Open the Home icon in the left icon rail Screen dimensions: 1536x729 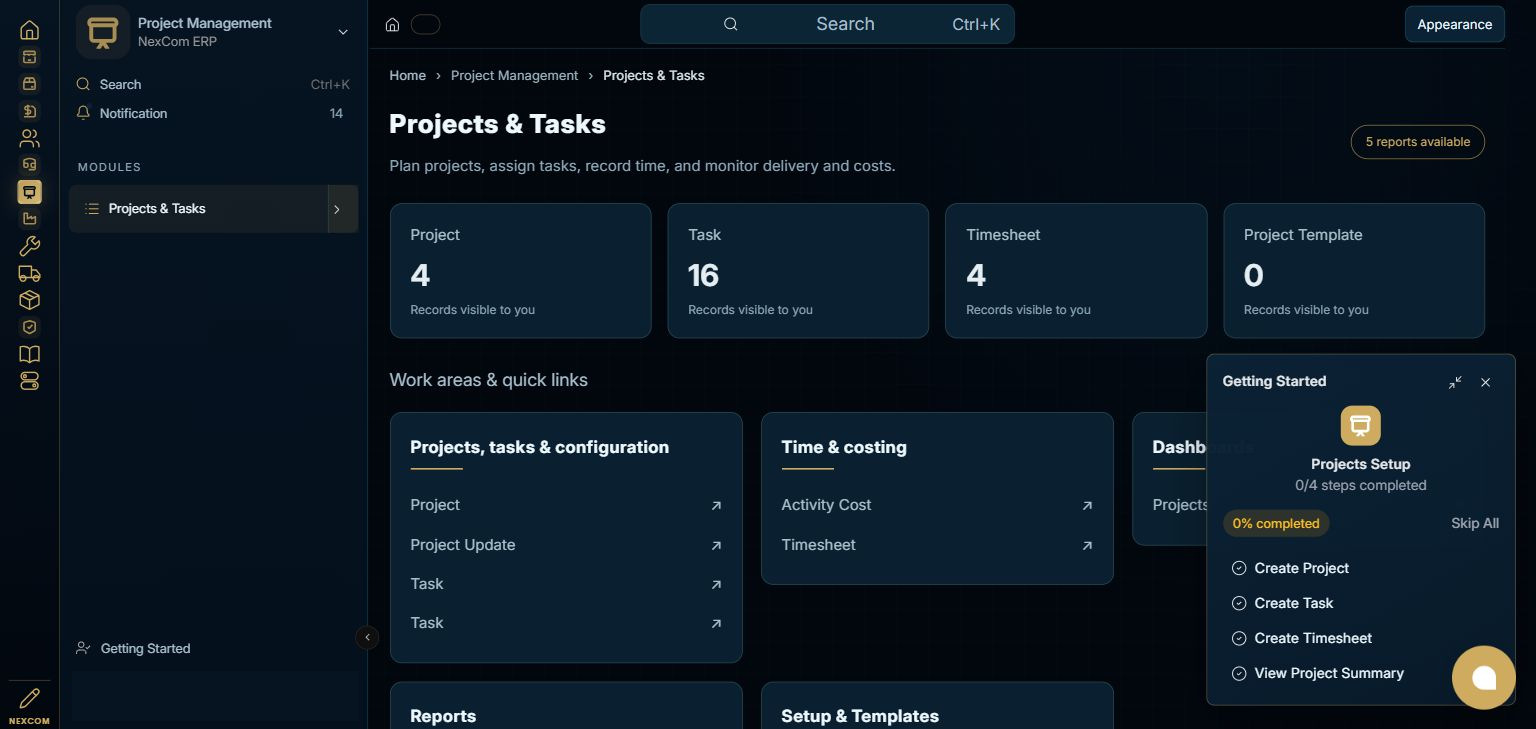tap(30, 30)
